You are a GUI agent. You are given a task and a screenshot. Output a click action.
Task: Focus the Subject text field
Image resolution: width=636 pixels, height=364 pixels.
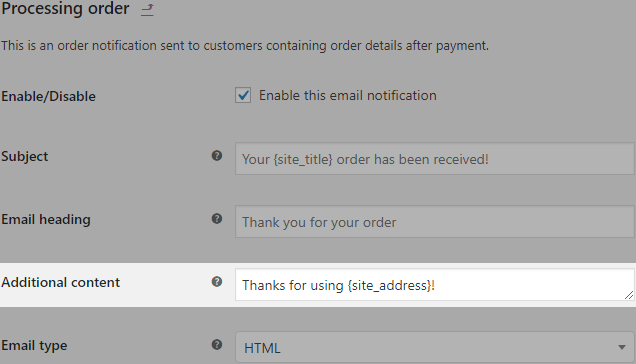(x=435, y=159)
